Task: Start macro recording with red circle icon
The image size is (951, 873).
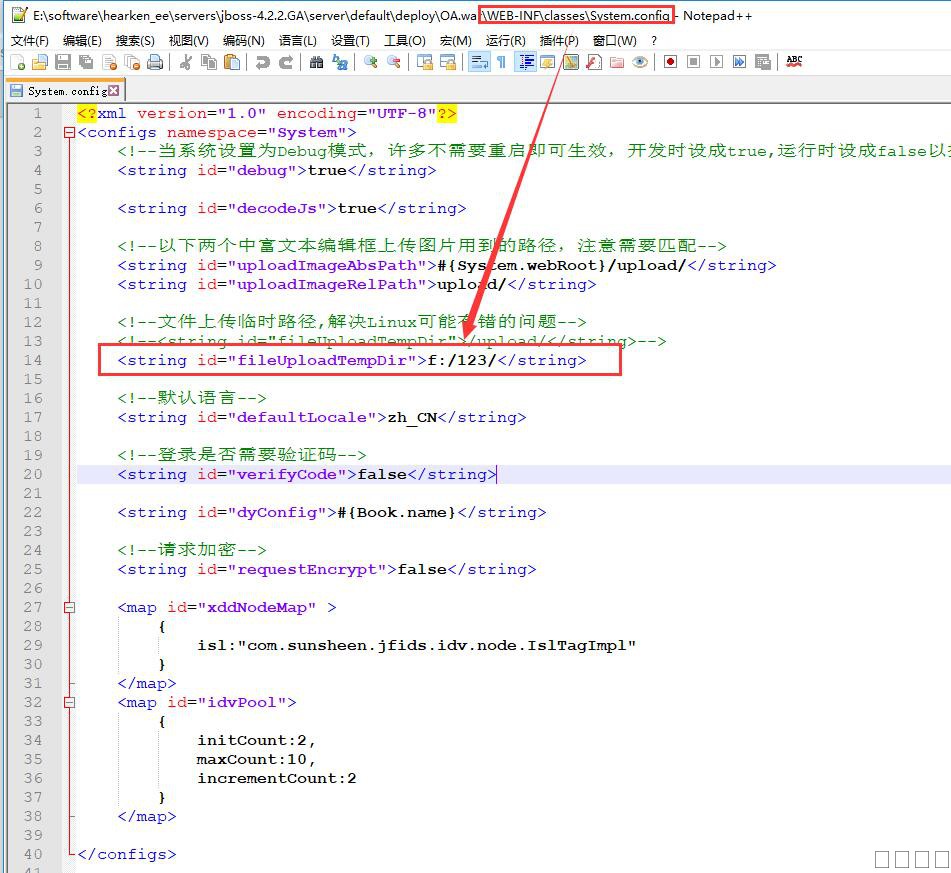Action: [x=670, y=62]
